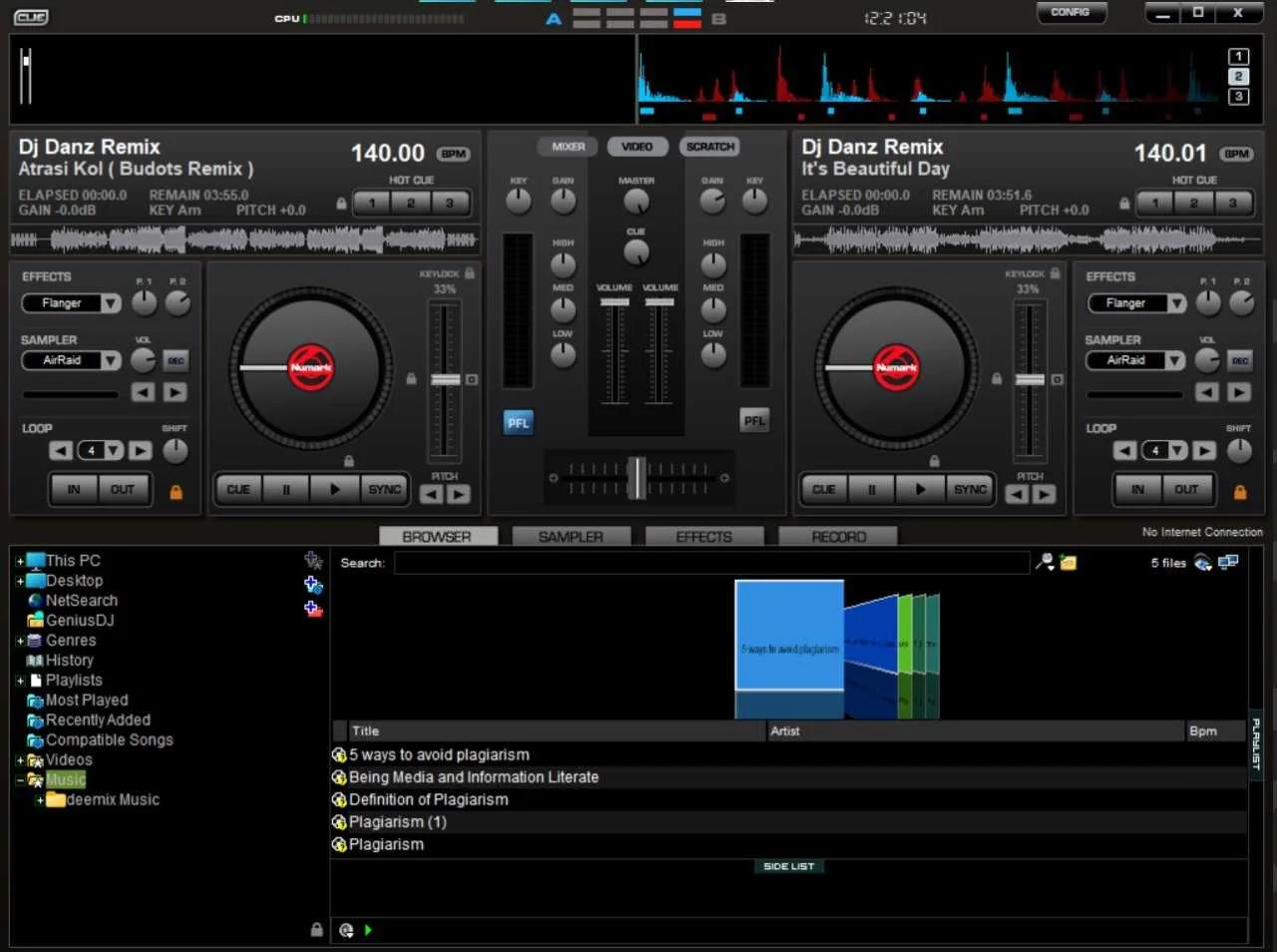Play the left deck track
This screenshot has height=952, width=1277.
click(x=335, y=489)
